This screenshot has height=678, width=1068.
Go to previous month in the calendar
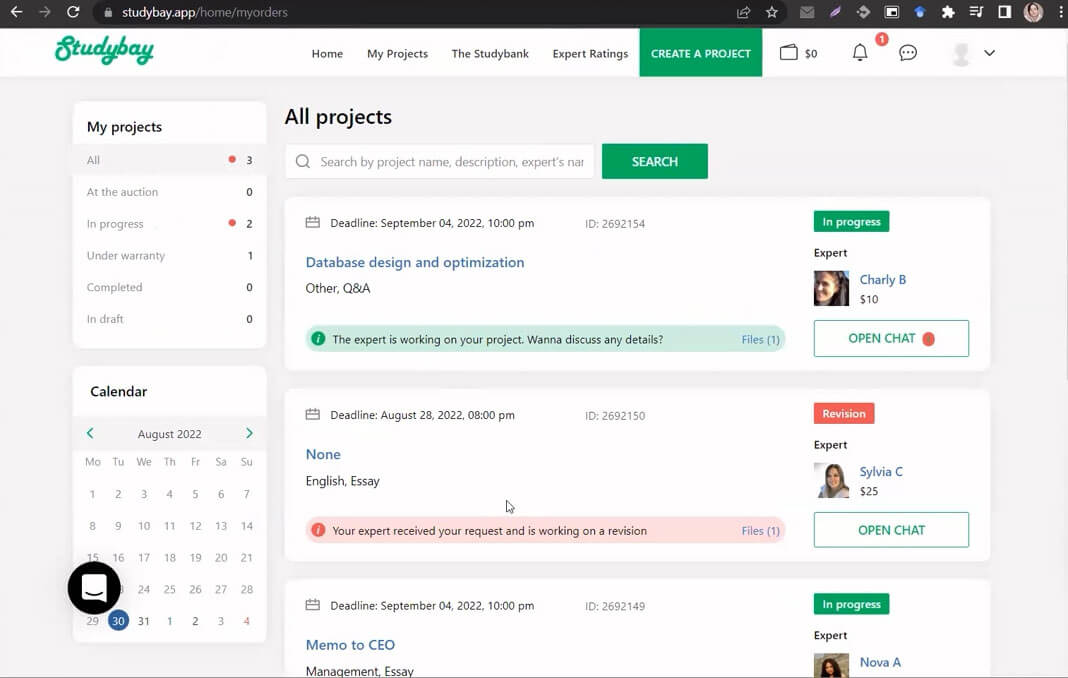(x=89, y=433)
